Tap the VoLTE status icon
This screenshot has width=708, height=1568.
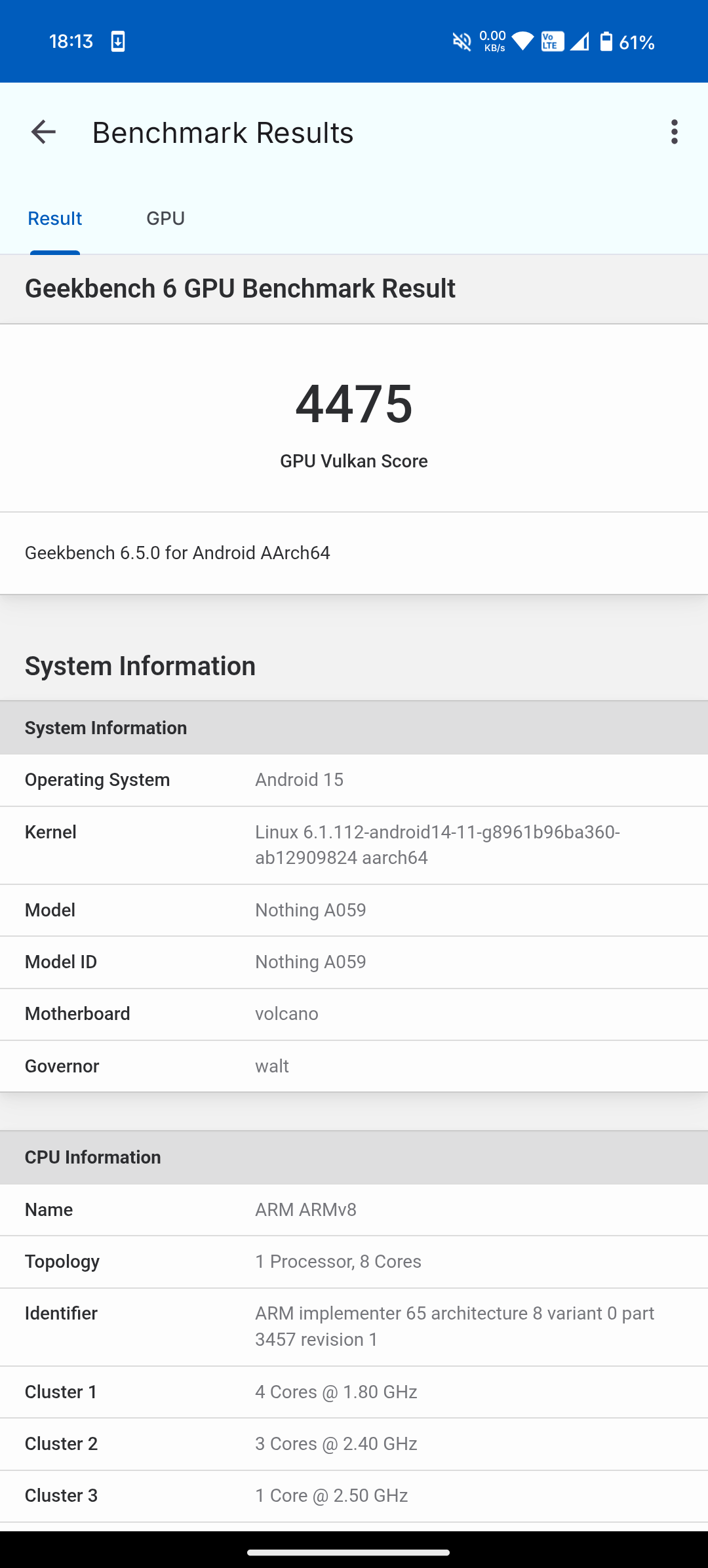(x=552, y=42)
